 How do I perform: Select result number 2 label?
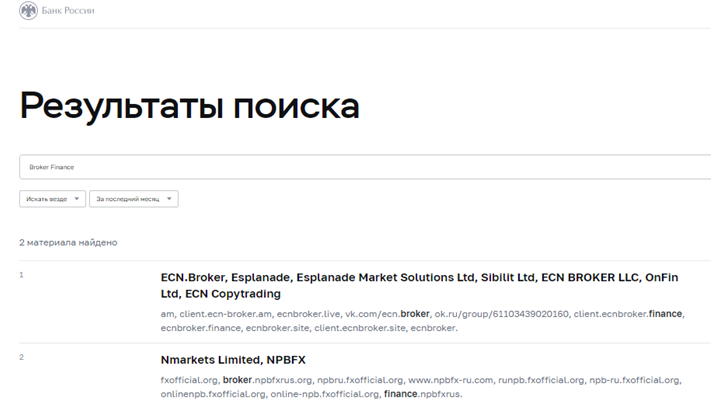21,357
